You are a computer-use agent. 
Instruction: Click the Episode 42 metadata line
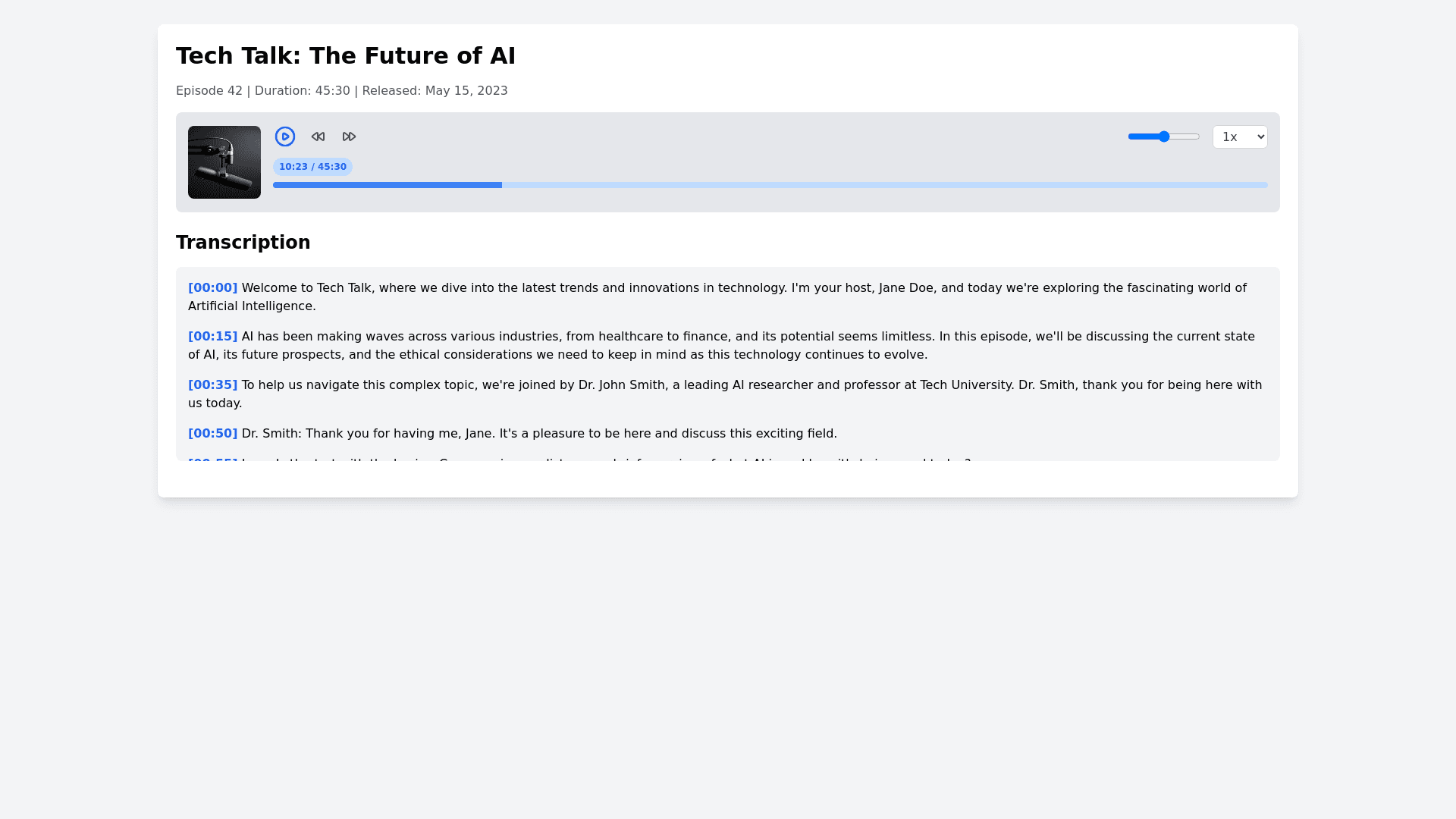tap(341, 91)
